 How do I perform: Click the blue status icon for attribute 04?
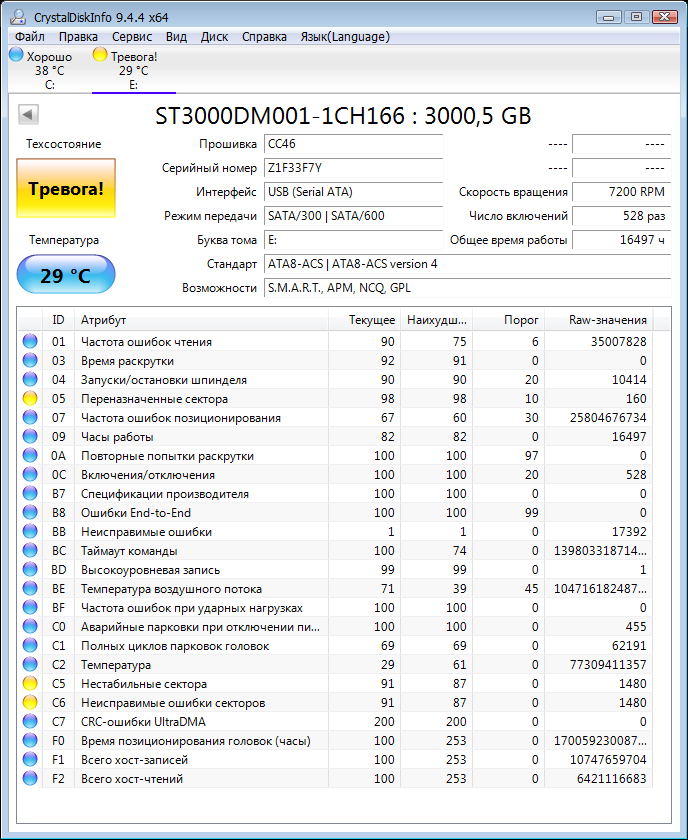click(x=30, y=379)
